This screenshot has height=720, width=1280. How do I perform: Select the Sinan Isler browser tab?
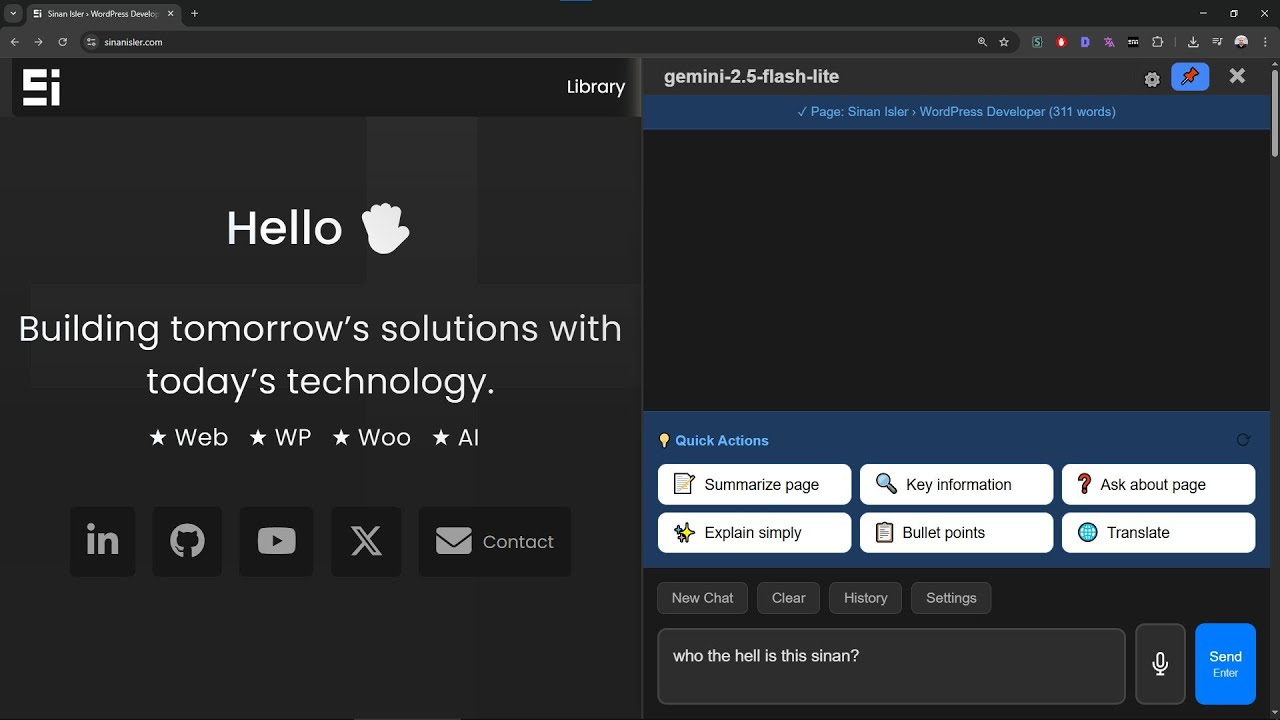103,14
